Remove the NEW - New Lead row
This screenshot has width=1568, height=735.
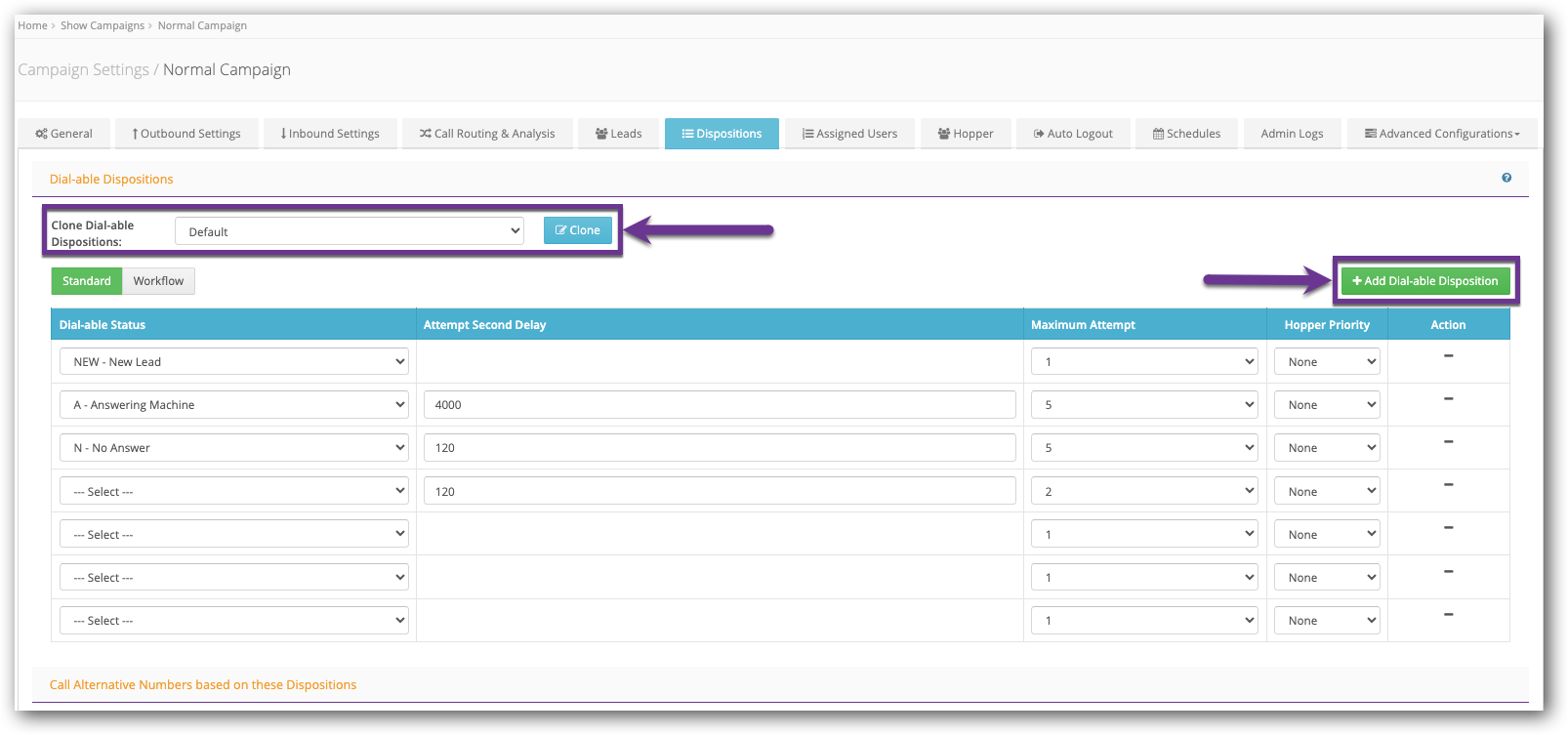click(1448, 356)
